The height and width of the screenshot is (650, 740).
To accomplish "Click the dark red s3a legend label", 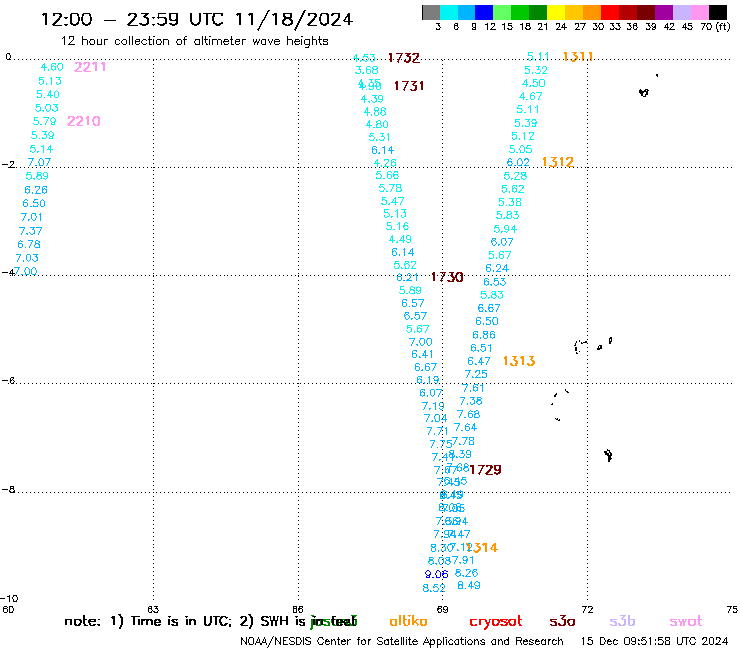I will tap(562, 622).
